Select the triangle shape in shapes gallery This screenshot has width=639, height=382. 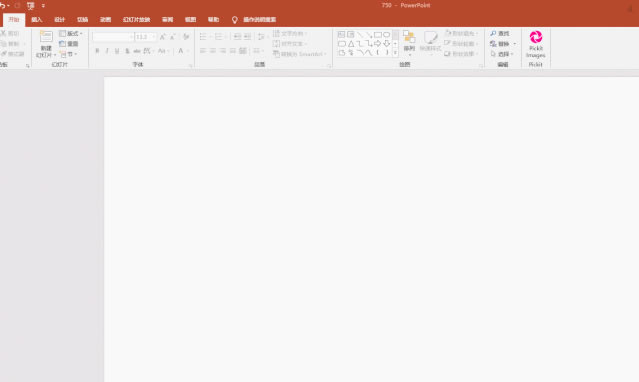(x=351, y=44)
